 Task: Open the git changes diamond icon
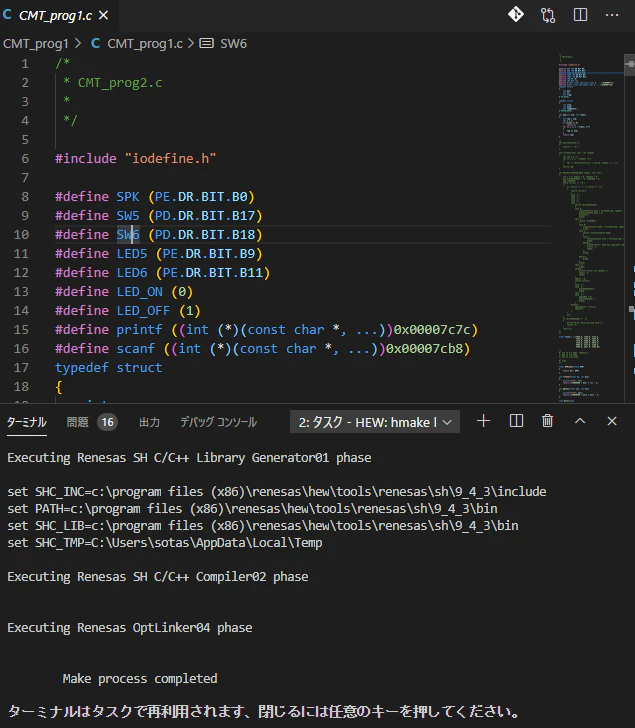click(515, 15)
